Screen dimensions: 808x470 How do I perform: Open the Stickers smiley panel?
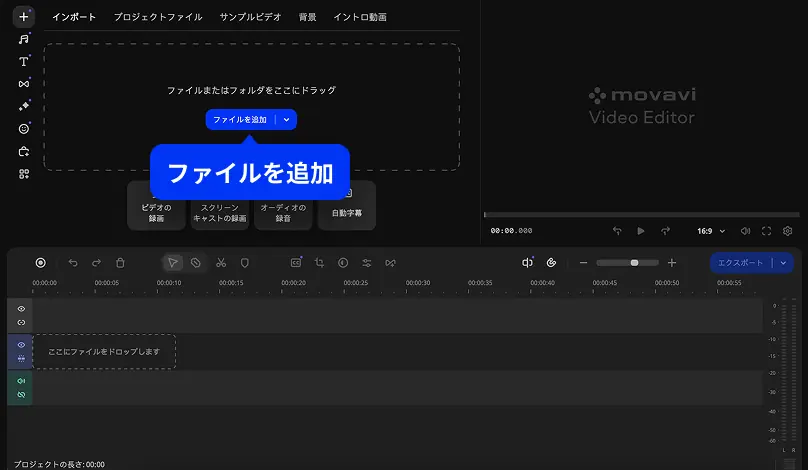click(x=24, y=129)
